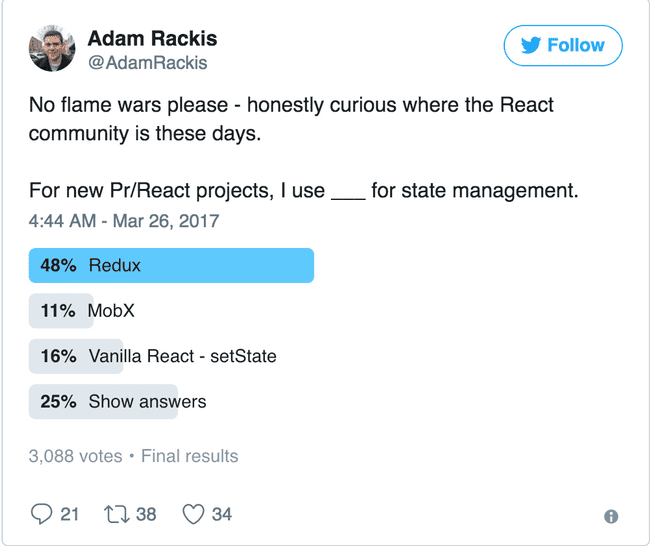Click the info circle icon

(x=611, y=516)
